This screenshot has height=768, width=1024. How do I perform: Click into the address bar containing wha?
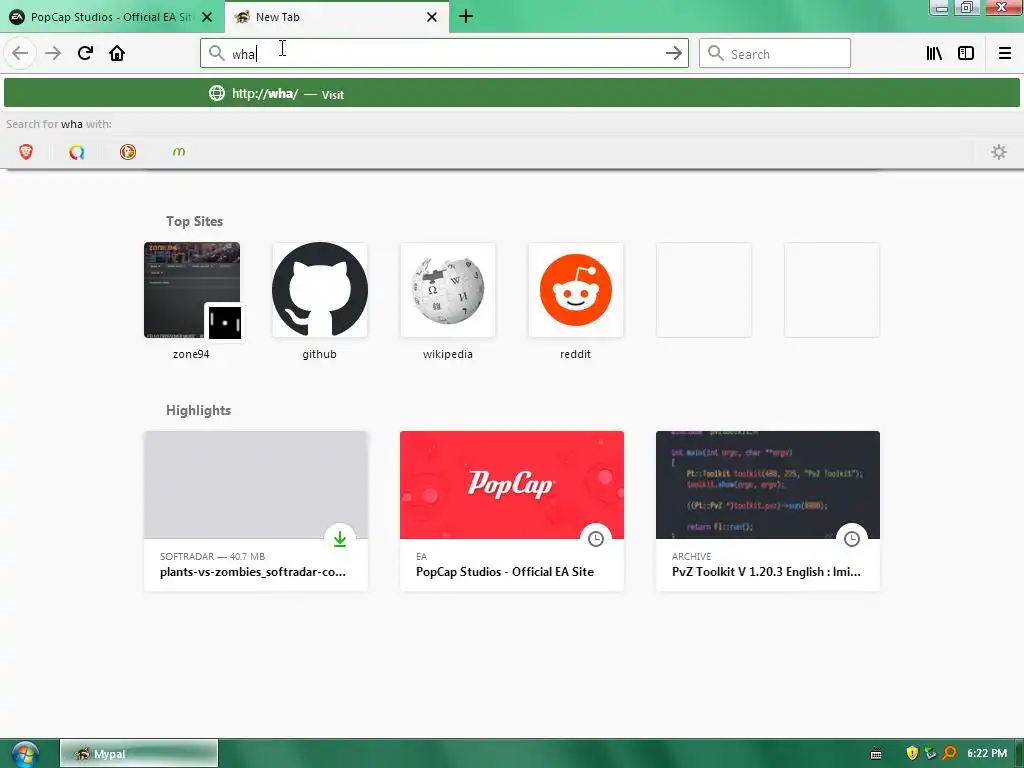tap(444, 54)
